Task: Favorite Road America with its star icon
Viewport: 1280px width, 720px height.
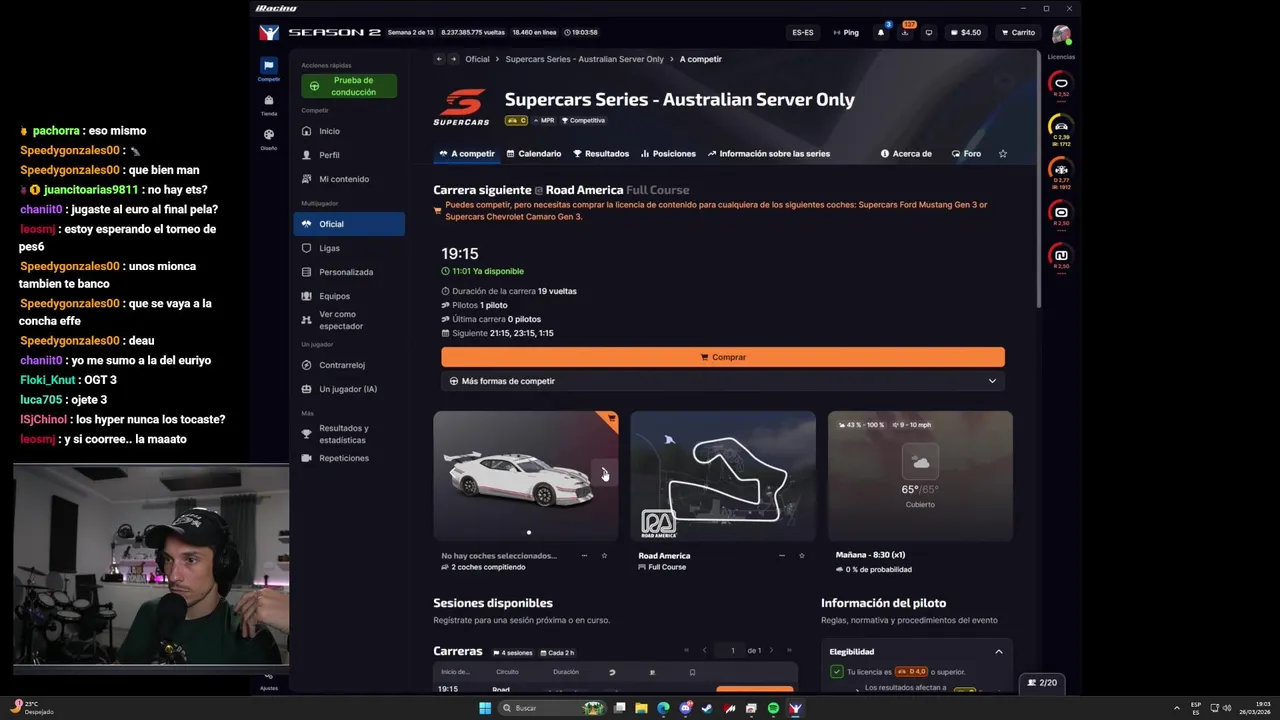Action: click(801, 556)
